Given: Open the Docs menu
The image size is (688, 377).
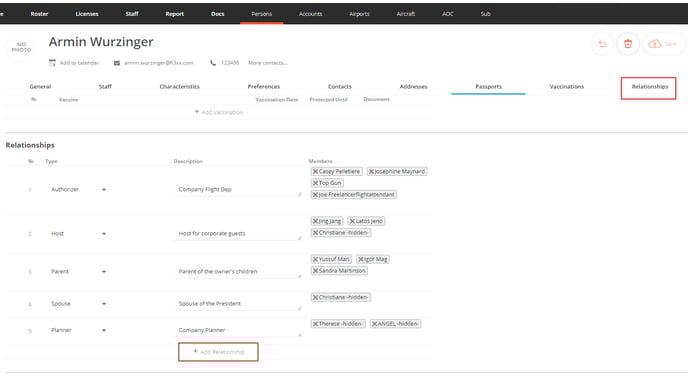Looking at the screenshot, I should pos(218,14).
